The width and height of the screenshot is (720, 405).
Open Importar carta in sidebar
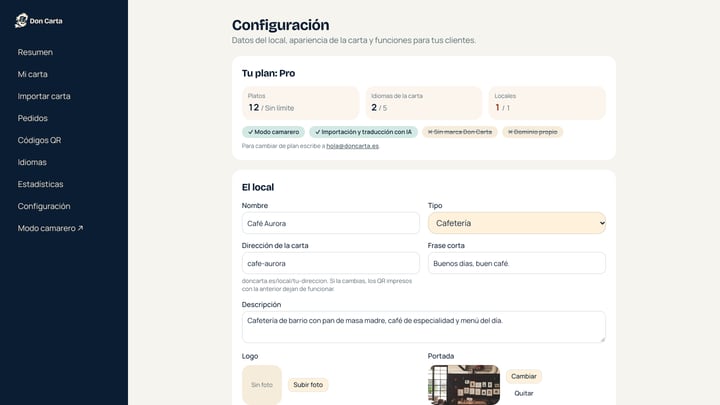(44, 96)
